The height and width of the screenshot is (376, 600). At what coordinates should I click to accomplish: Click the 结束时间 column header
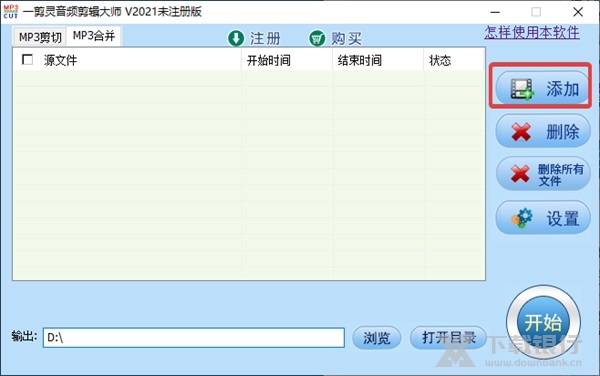[378, 60]
